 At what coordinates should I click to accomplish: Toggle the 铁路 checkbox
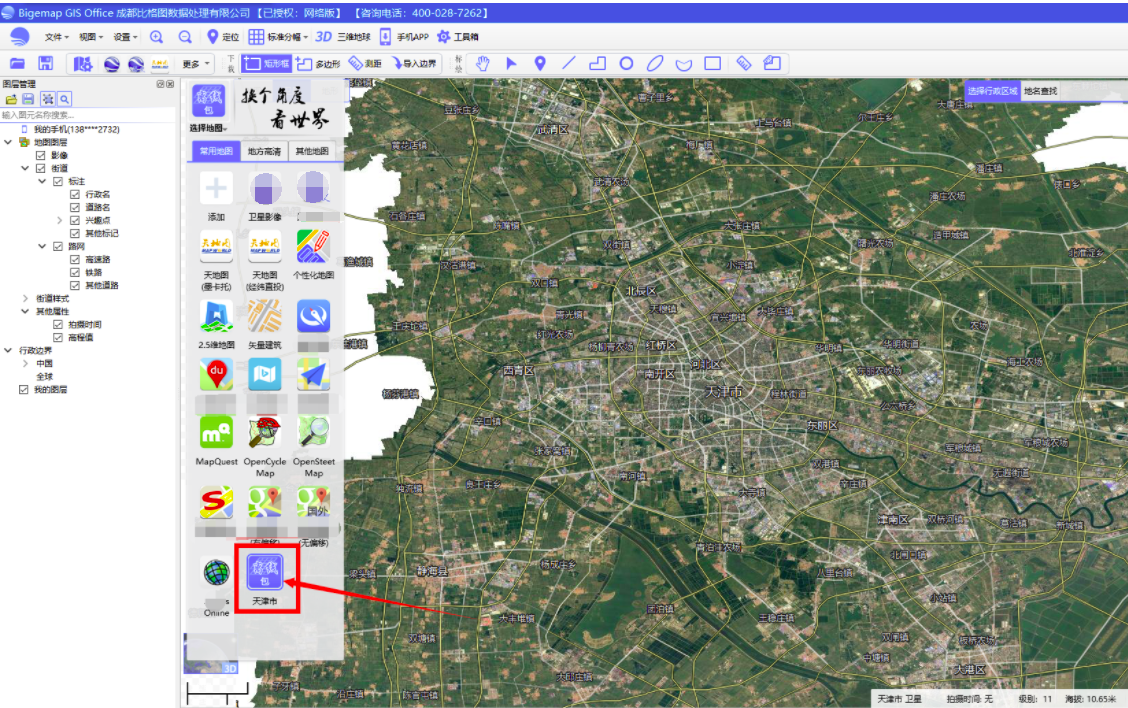click(75, 272)
